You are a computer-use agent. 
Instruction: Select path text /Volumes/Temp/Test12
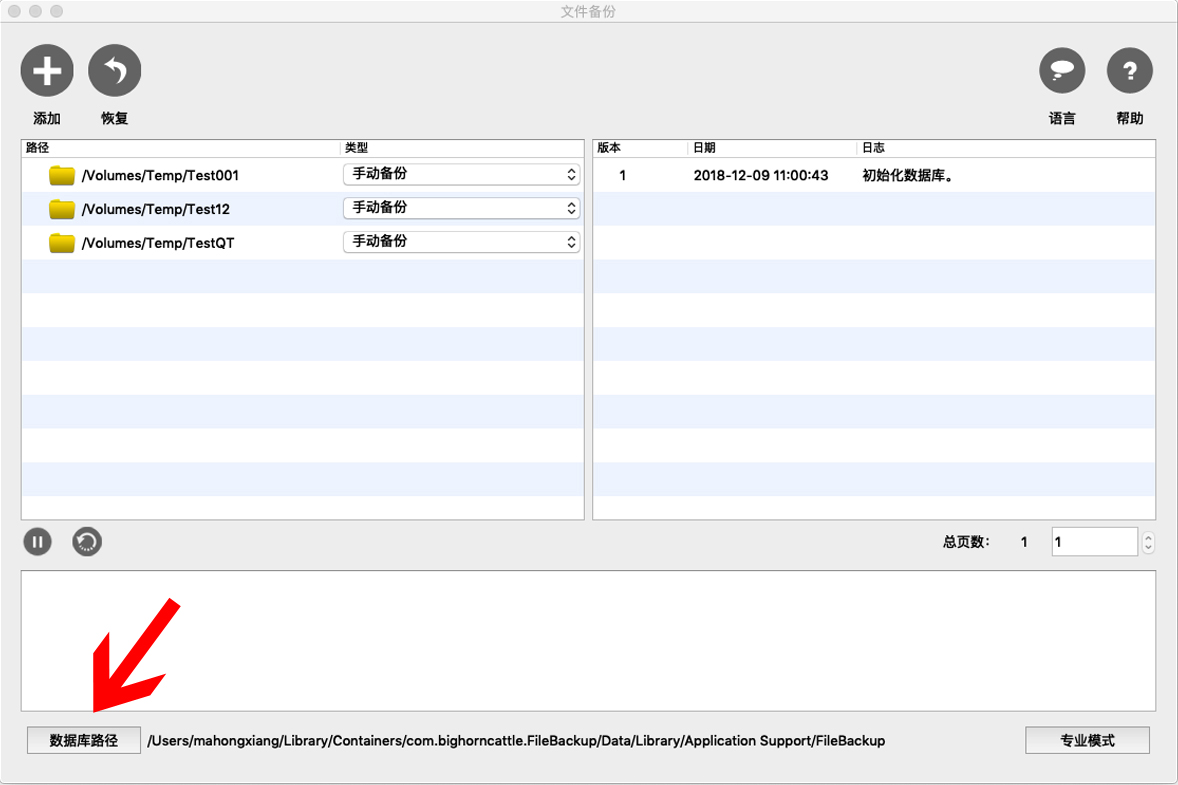point(156,209)
